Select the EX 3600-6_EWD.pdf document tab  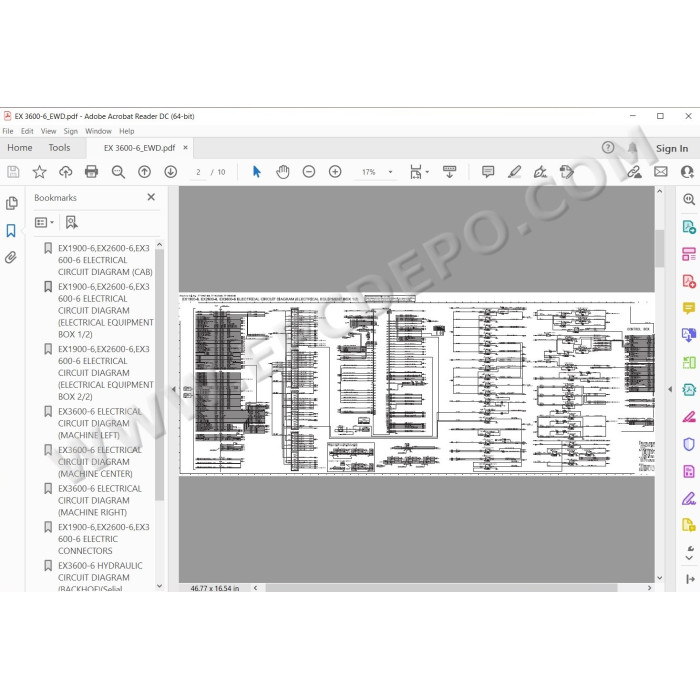pyautogui.click(x=139, y=148)
